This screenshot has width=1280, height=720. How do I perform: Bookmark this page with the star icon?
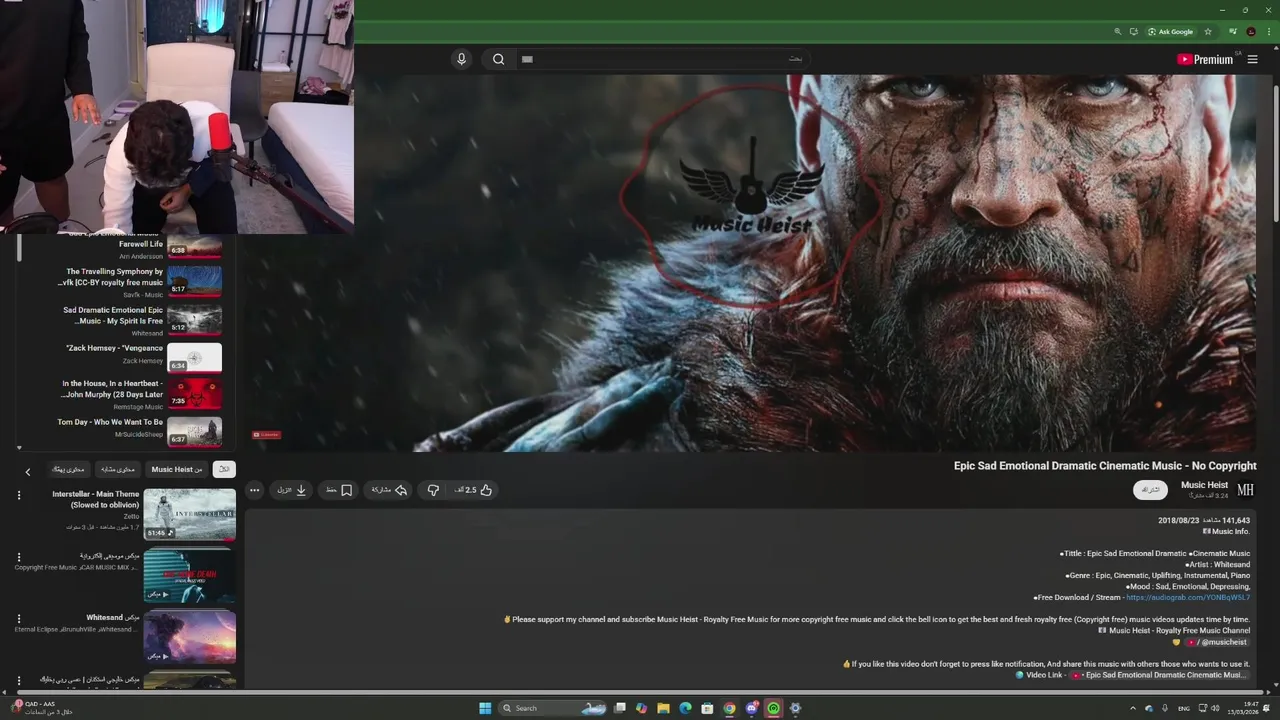tap(1208, 32)
